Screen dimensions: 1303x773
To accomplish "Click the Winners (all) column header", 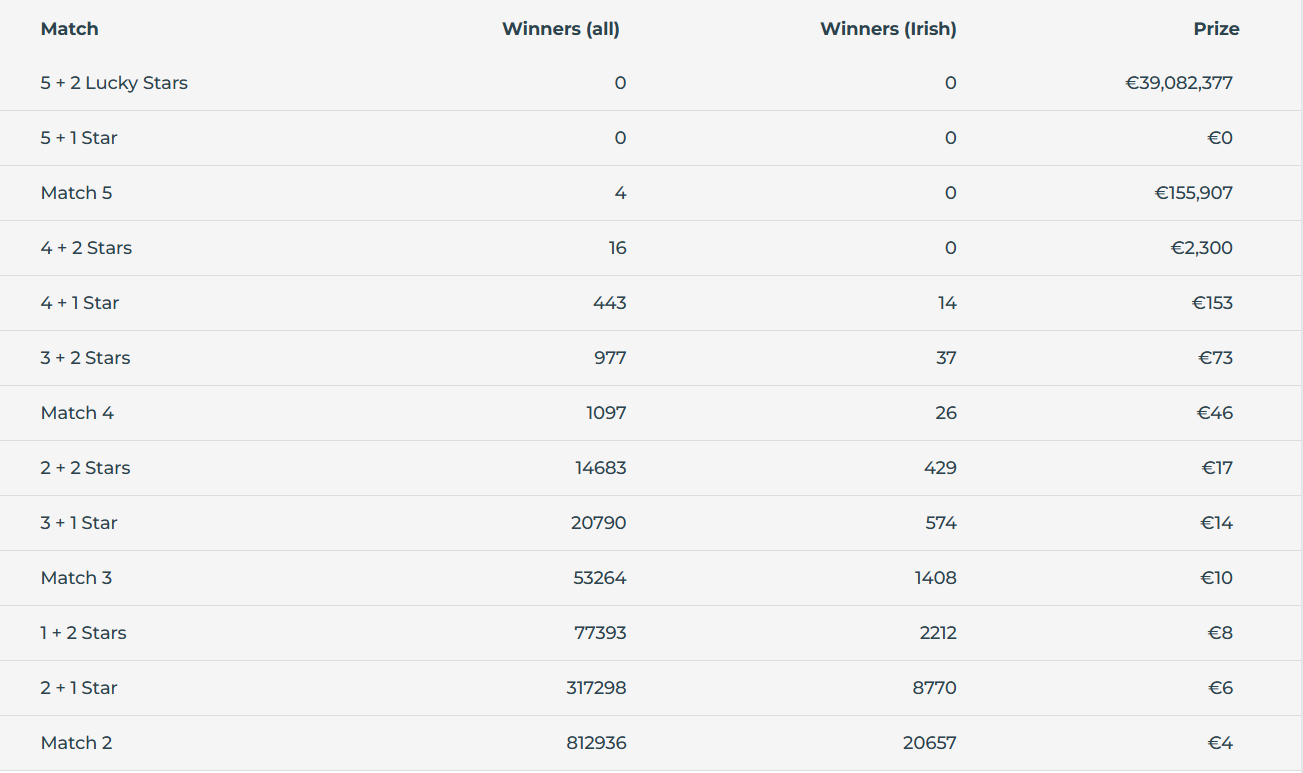I will click(x=560, y=29).
